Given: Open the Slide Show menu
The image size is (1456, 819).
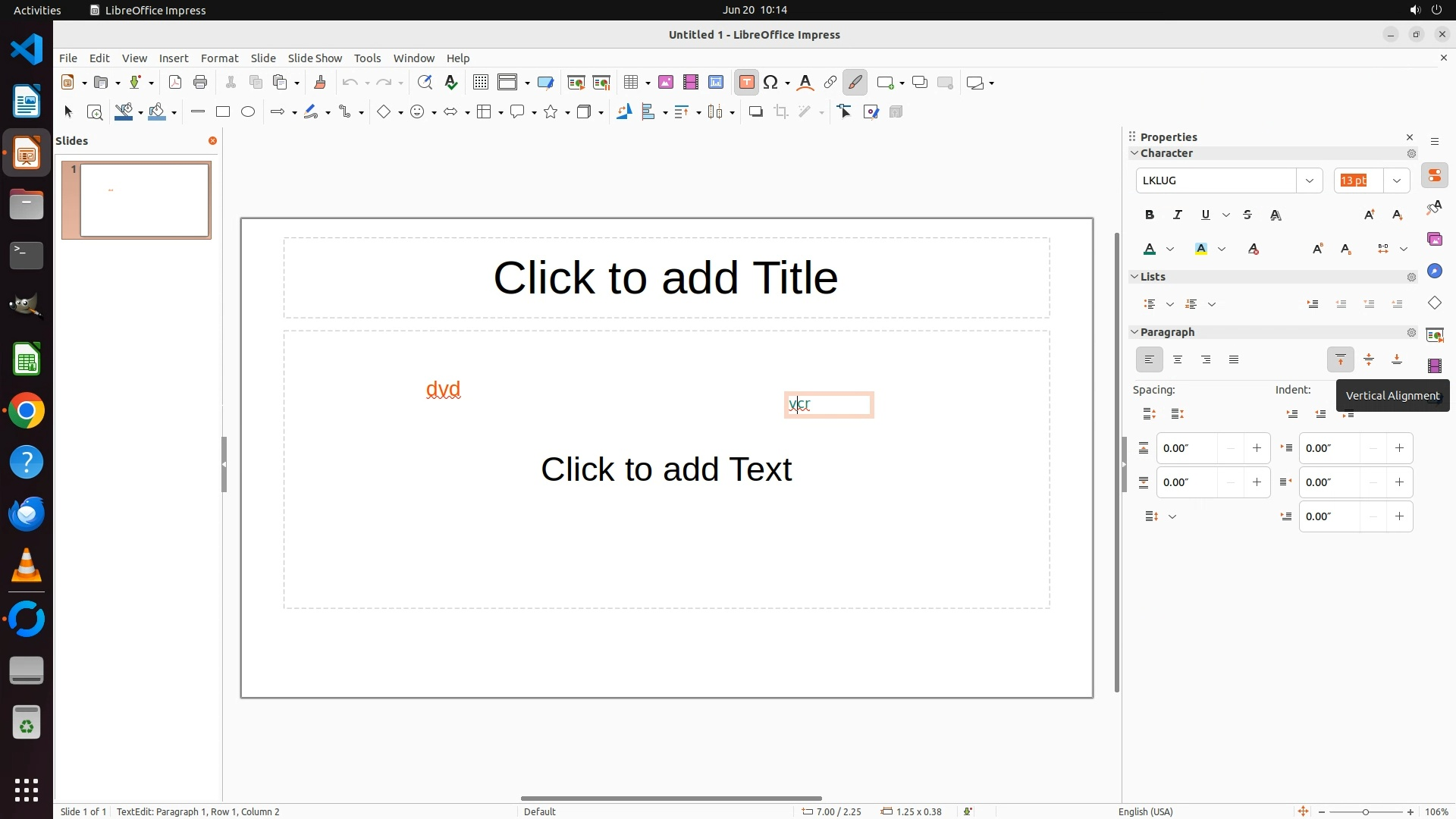Looking at the screenshot, I should point(315,58).
